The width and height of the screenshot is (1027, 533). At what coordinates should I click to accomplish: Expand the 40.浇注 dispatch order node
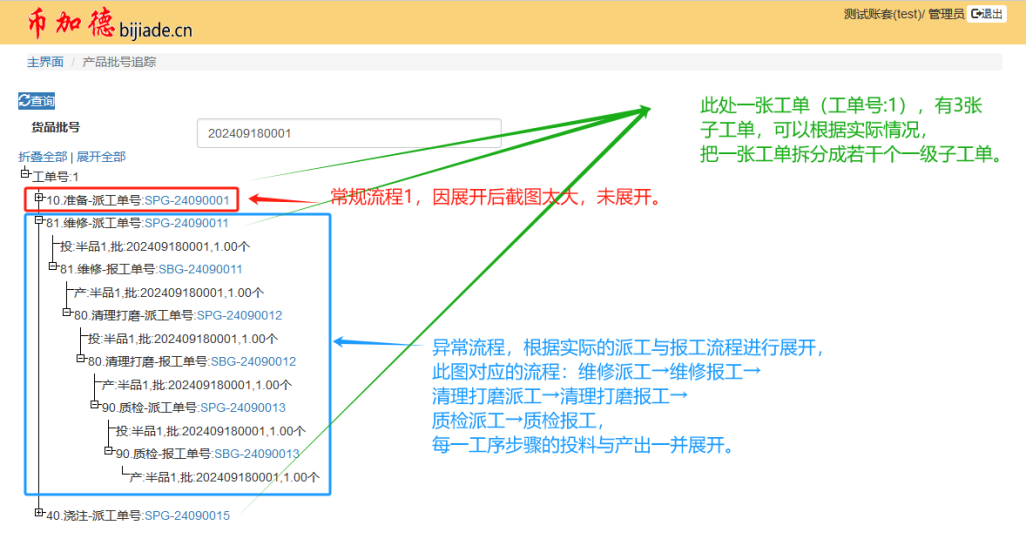click(x=40, y=515)
